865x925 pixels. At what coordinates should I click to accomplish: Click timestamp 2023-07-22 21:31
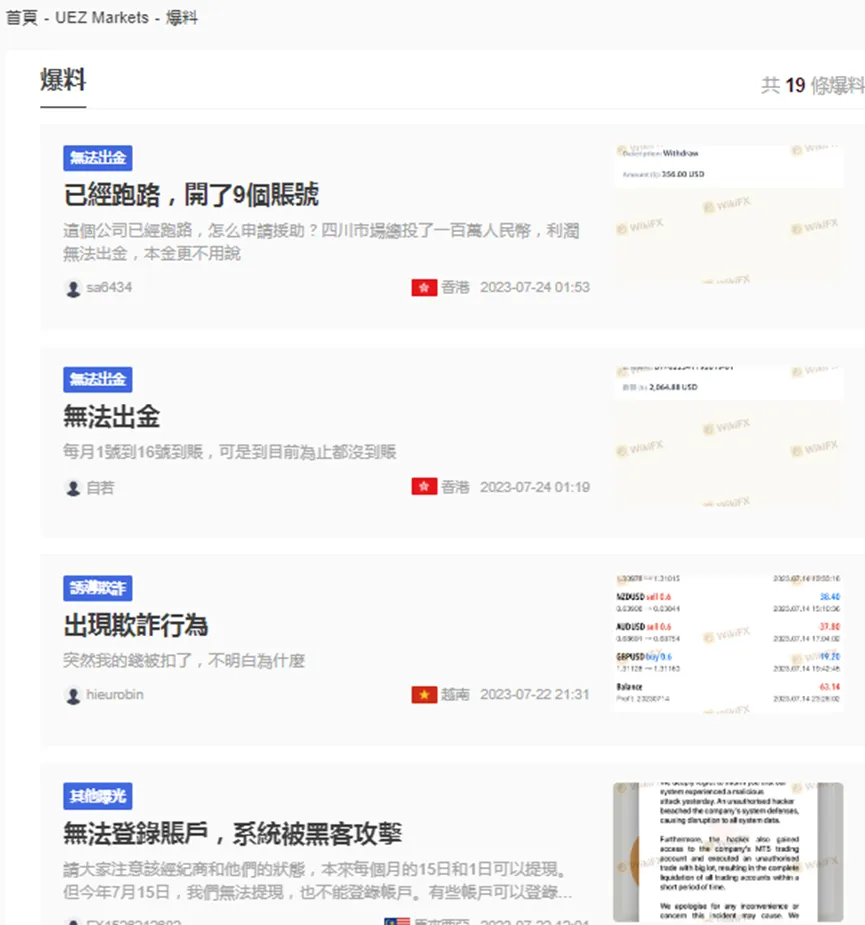[535, 694]
